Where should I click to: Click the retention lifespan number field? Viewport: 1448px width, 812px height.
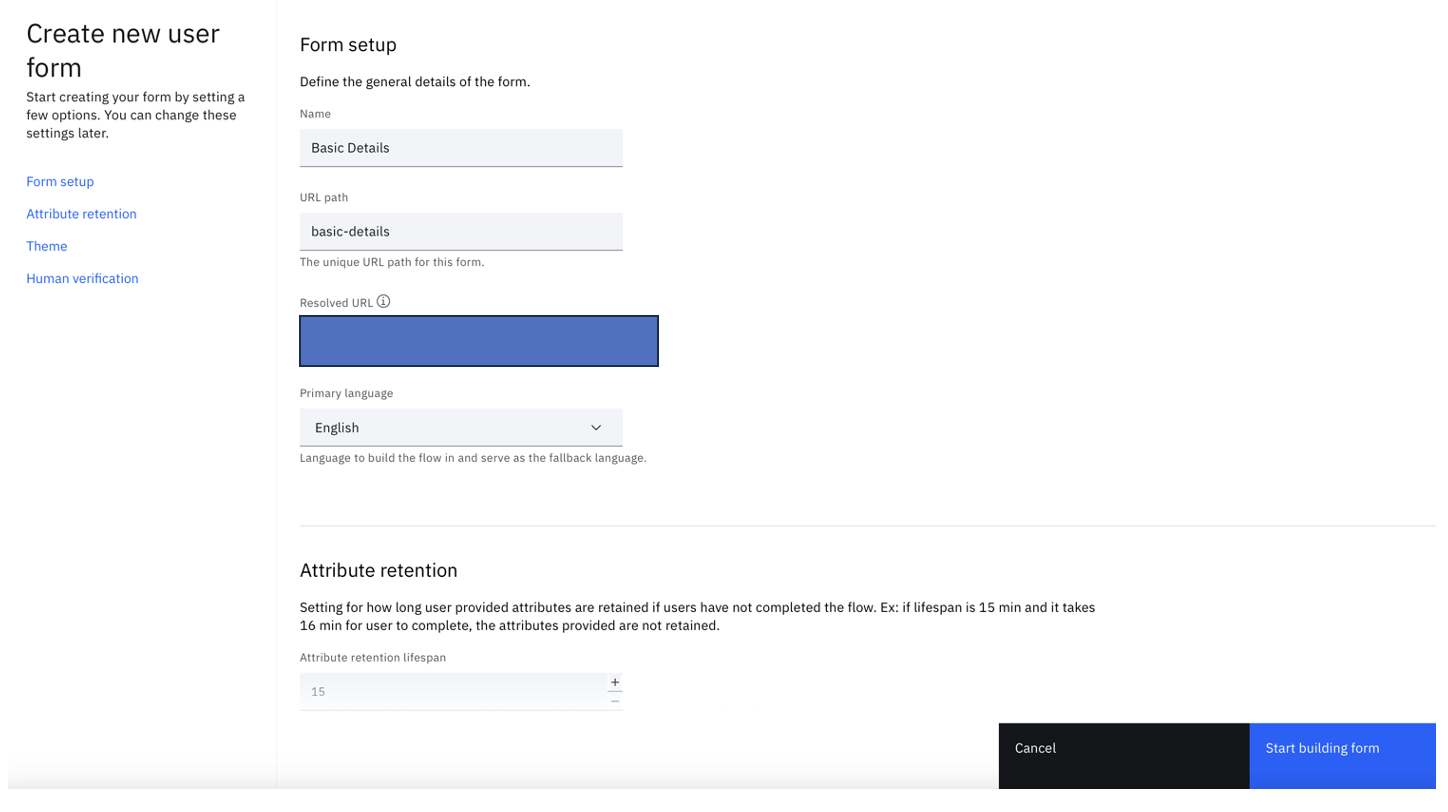pos(450,692)
